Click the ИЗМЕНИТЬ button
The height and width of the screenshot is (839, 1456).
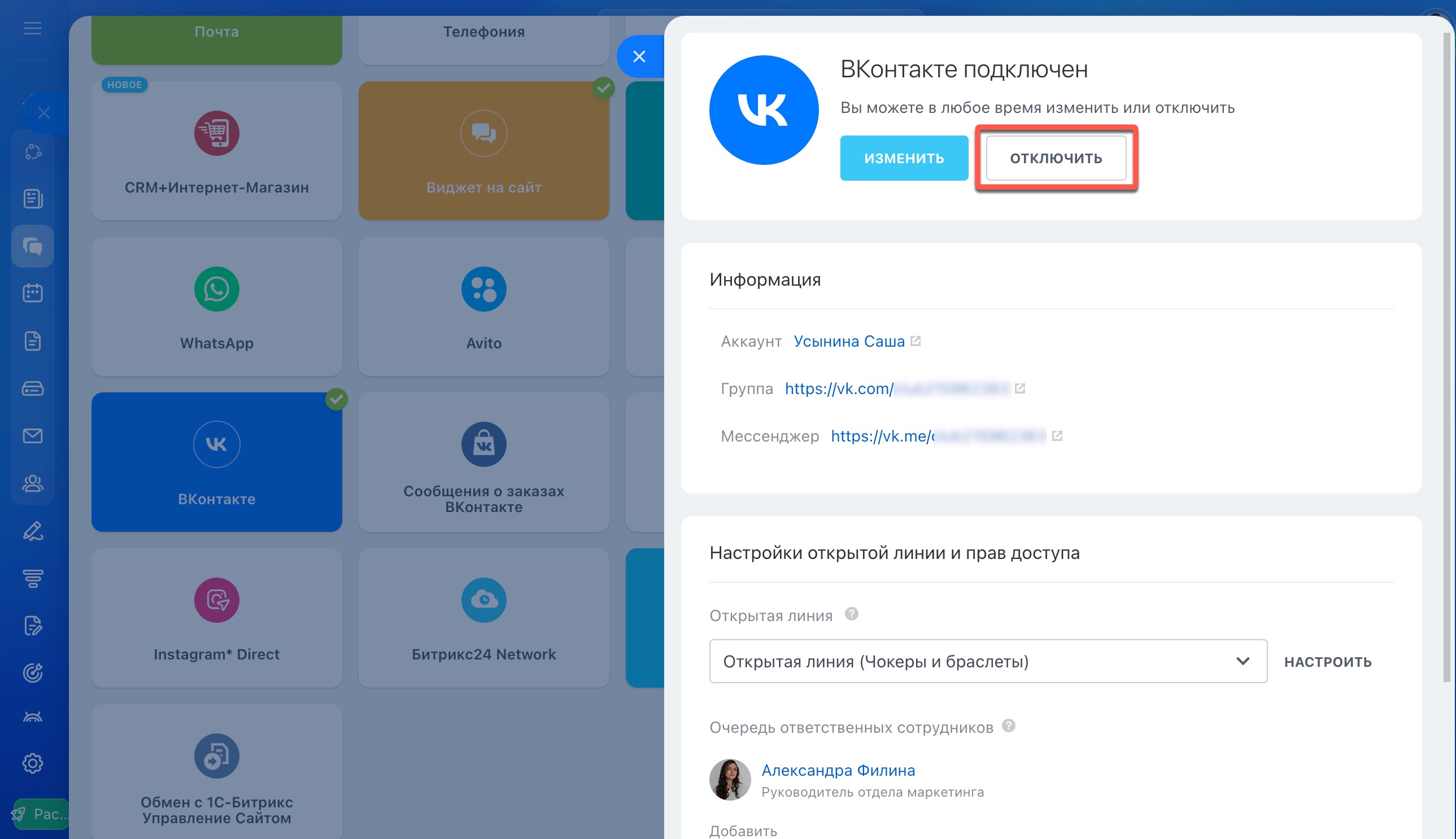(x=904, y=158)
